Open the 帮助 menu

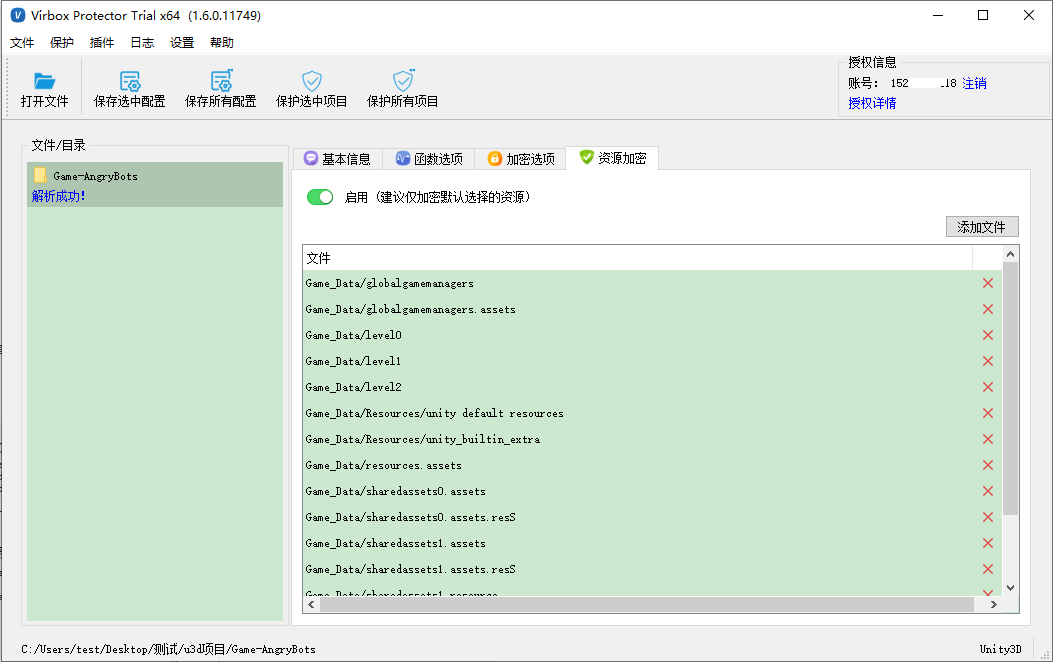[x=222, y=42]
